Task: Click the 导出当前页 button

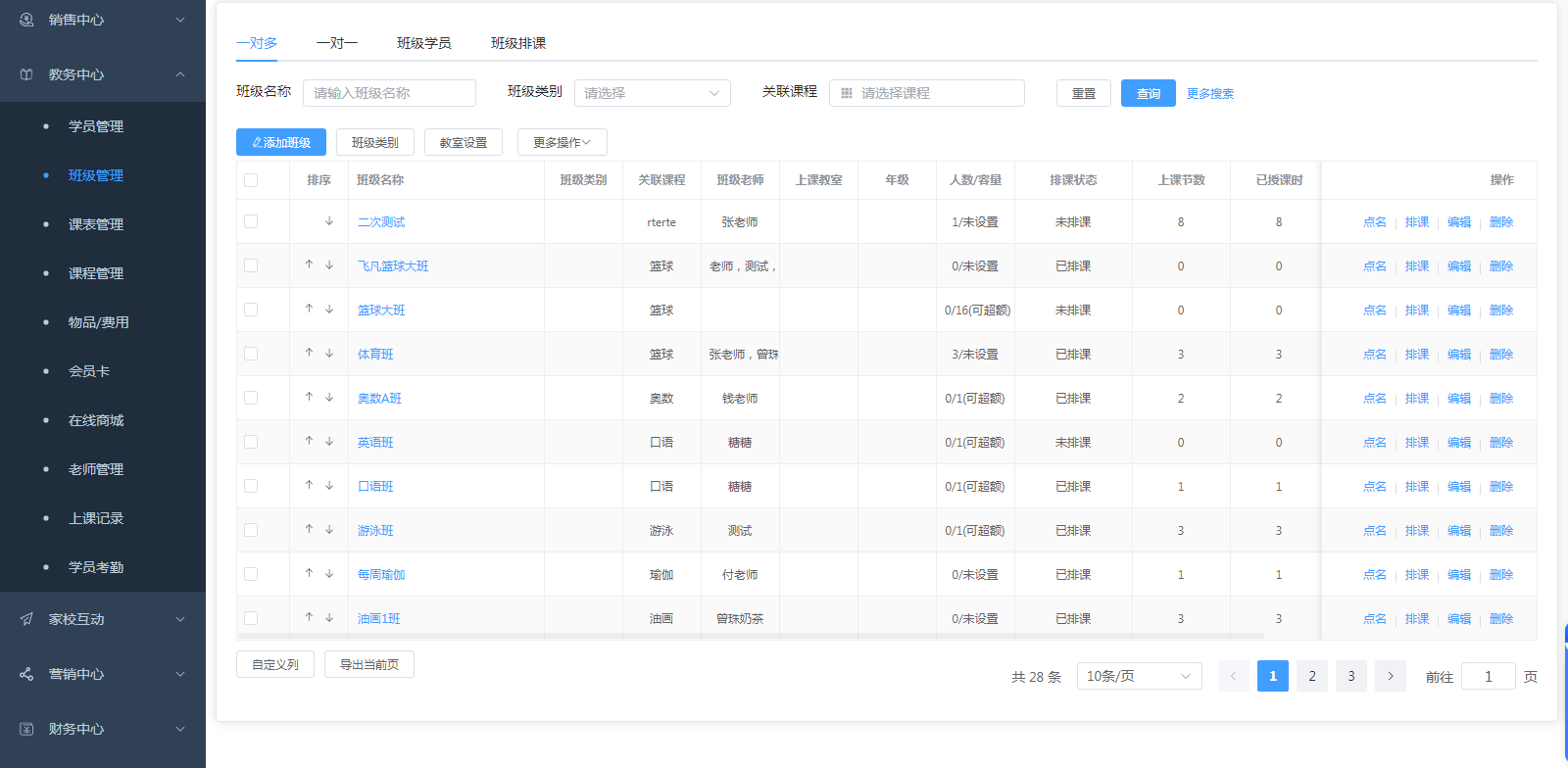Action: click(369, 664)
